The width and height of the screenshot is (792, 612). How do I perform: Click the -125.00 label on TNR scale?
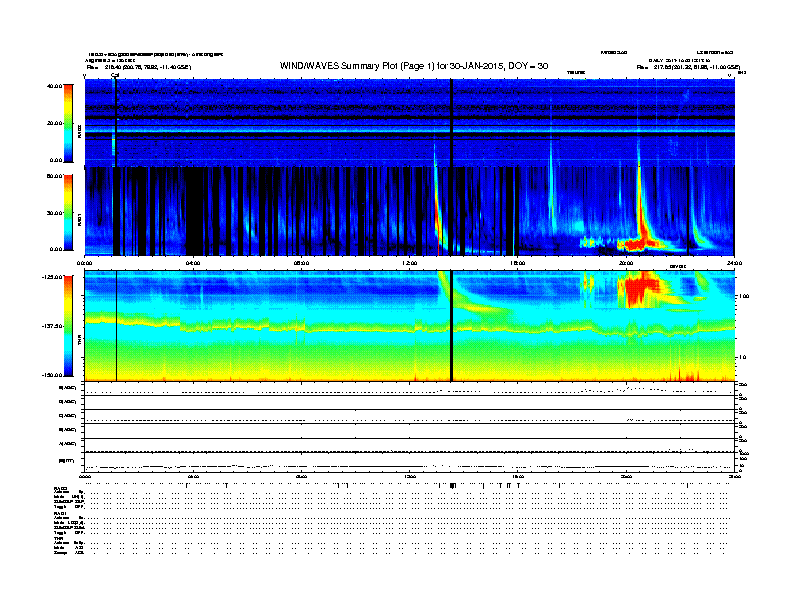[52, 277]
